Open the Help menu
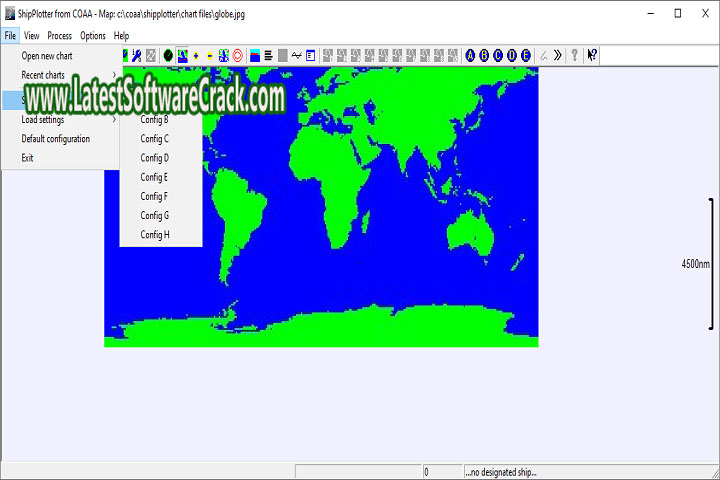 point(121,35)
